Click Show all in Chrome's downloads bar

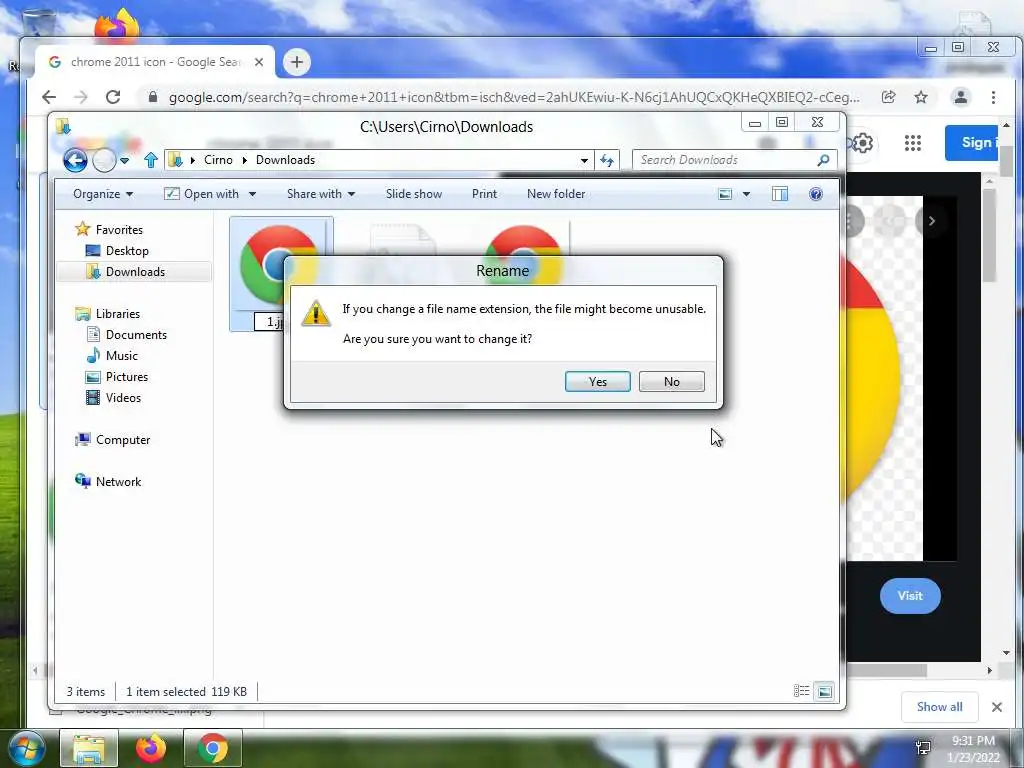[x=939, y=707]
